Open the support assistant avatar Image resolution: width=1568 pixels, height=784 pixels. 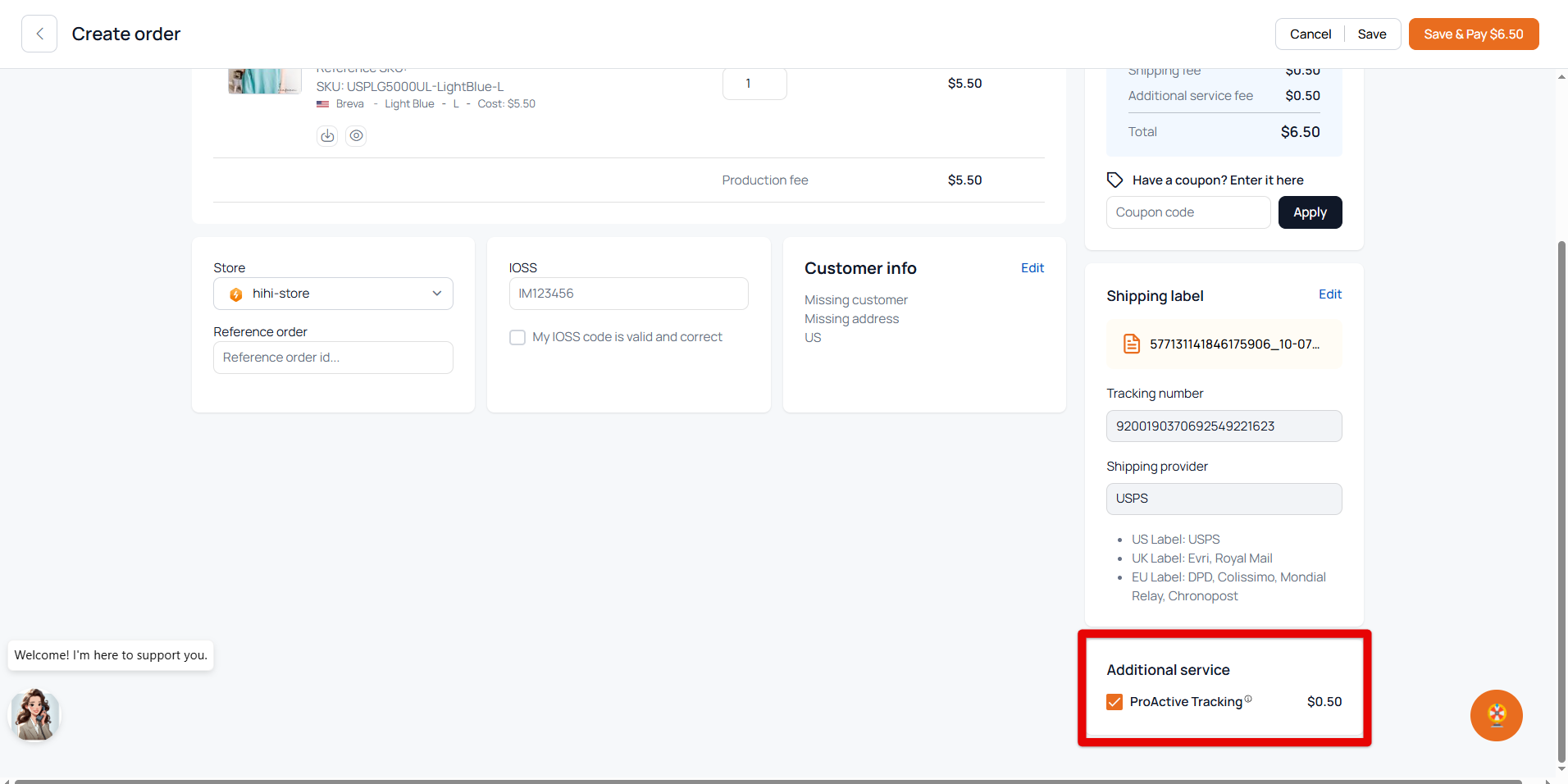(x=34, y=714)
